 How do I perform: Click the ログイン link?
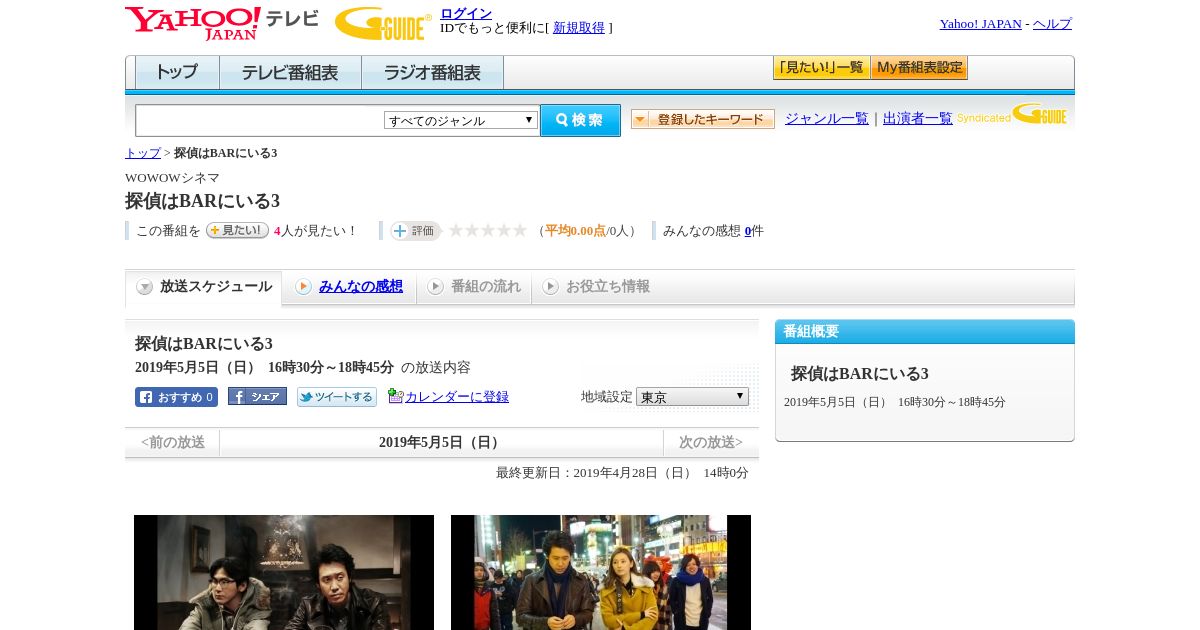(x=466, y=13)
